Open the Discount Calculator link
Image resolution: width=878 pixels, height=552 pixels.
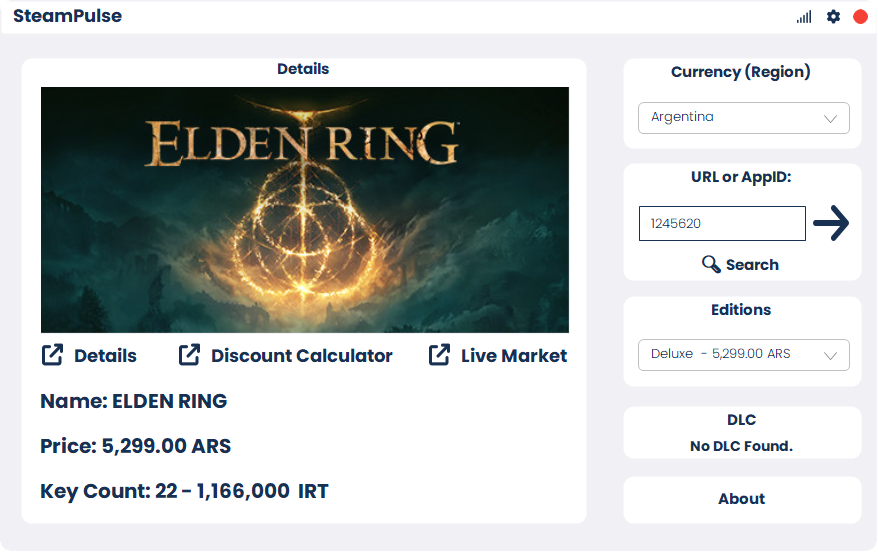[301, 356]
